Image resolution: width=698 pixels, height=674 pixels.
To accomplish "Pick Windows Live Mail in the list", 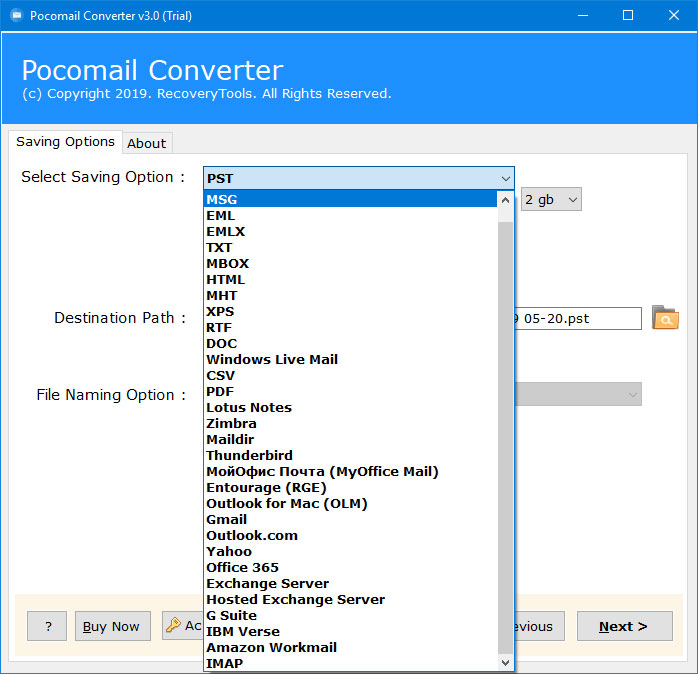I will (x=350, y=359).
